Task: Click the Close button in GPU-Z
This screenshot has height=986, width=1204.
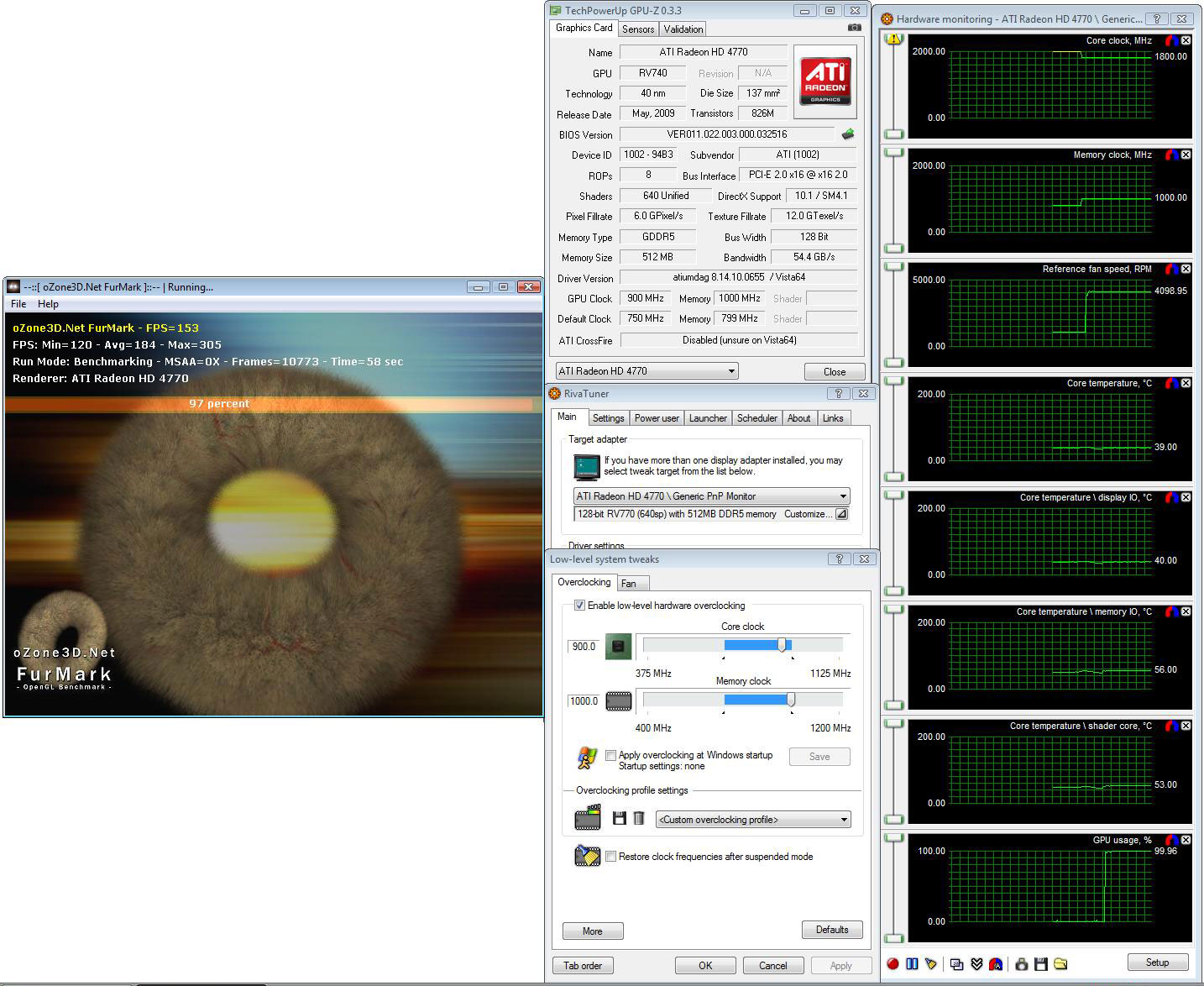Action: click(x=835, y=371)
